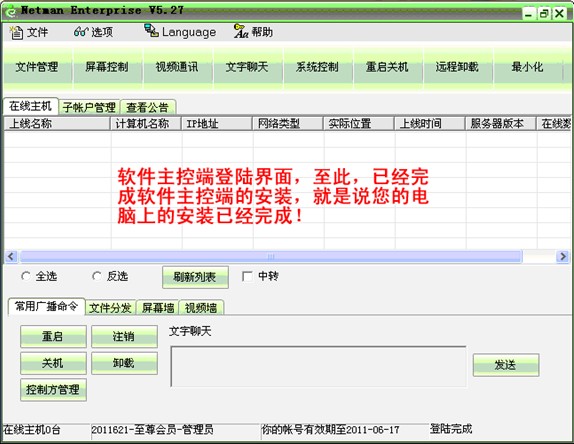Select the 全选 radio button

click(x=26, y=276)
